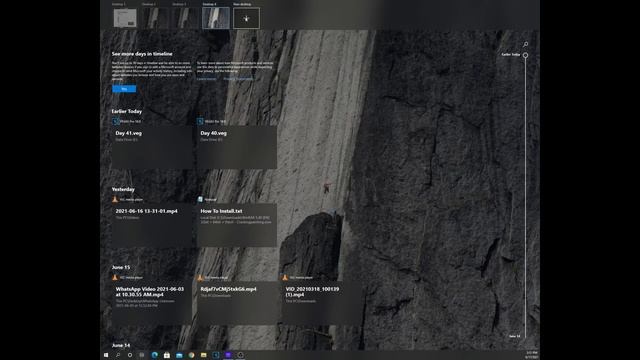Open WhatsApp Video 2021-06-03 activity card
Viewport: 640px width, 360px height.
[x=152, y=303]
